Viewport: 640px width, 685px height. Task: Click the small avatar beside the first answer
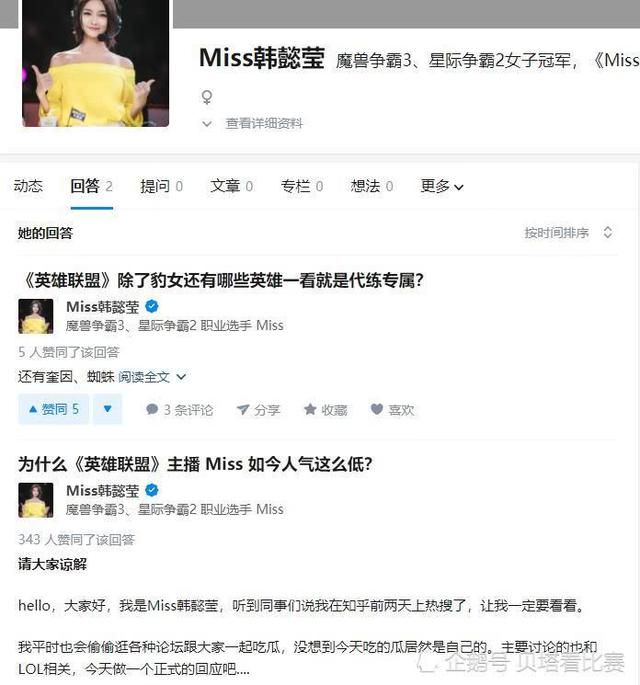point(36,316)
